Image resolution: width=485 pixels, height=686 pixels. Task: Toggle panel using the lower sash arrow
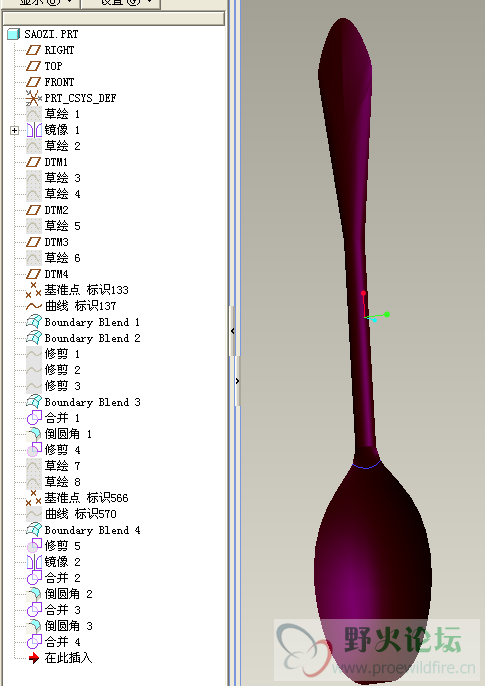(237, 381)
